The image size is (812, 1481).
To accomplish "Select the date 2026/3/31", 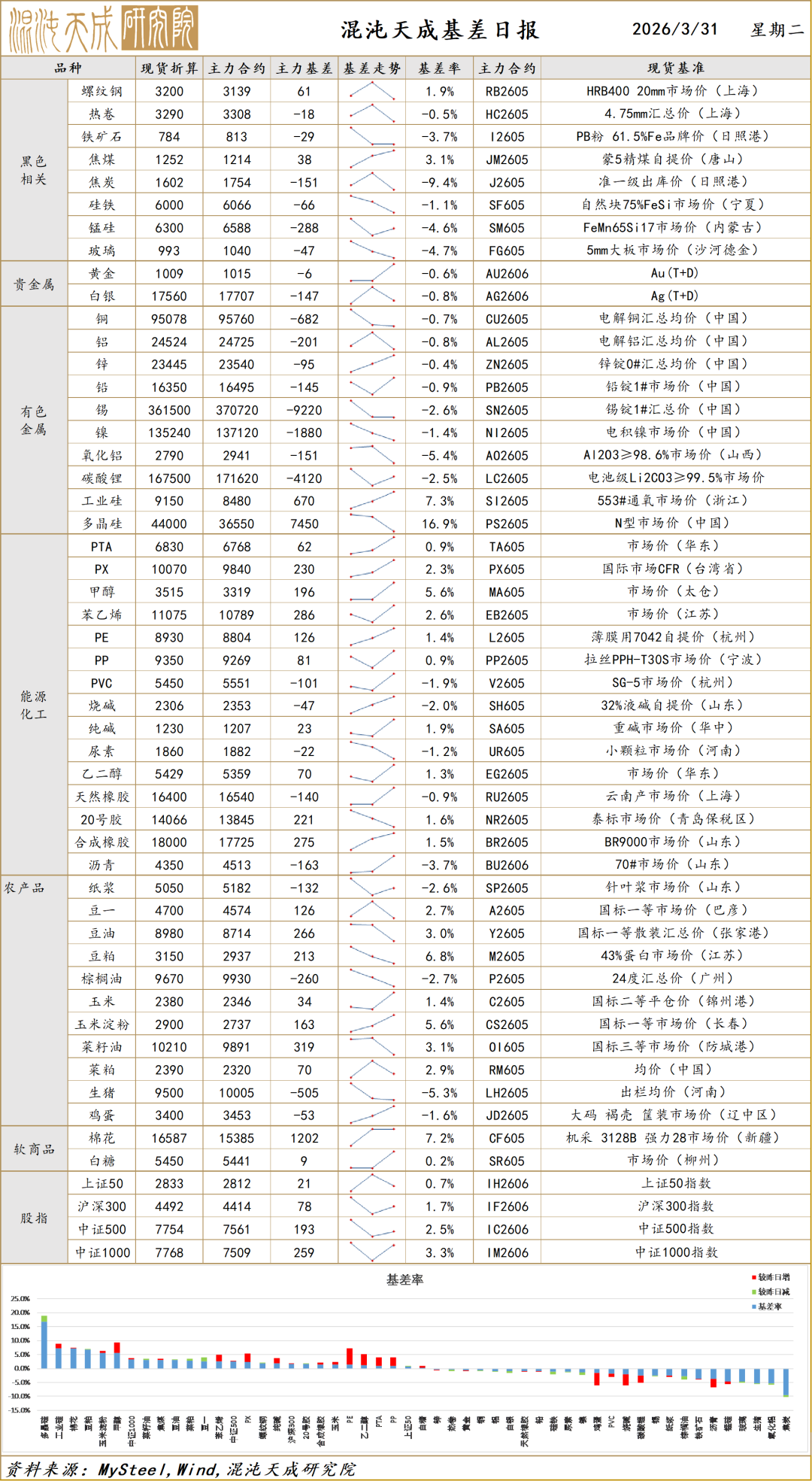I will click(x=674, y=29).
